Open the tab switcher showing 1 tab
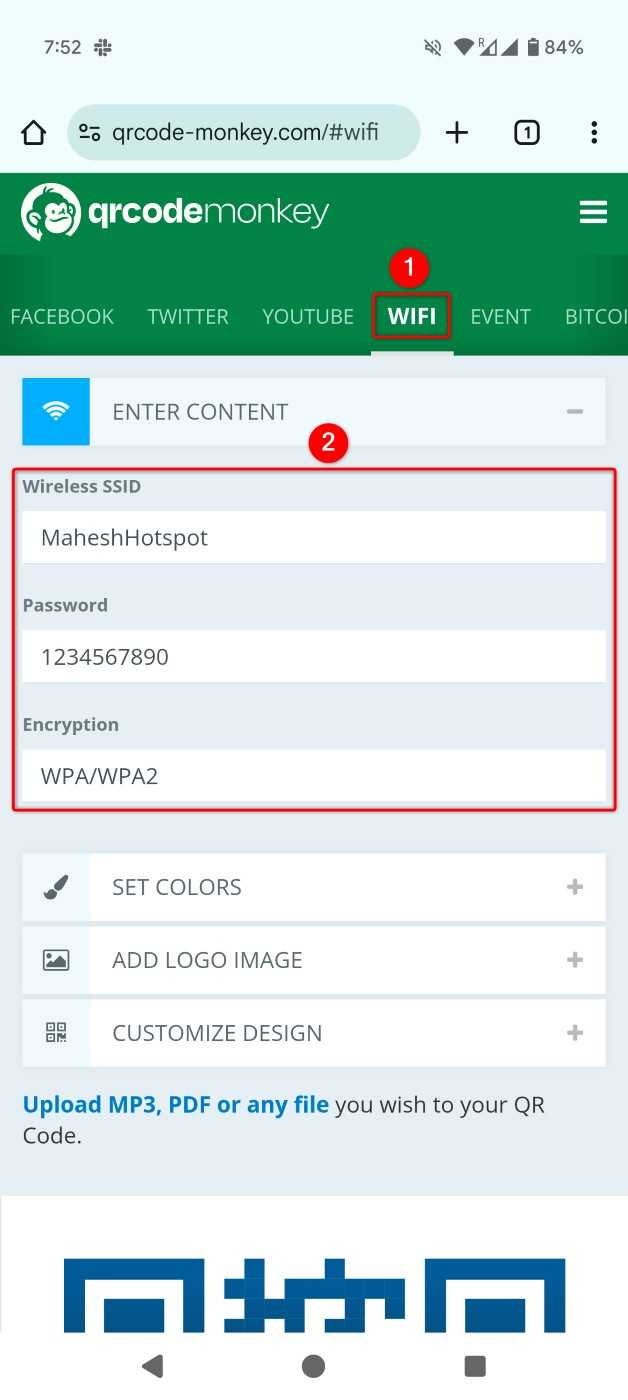The height and width of the screenshot is (1400, 628). coord(527,132)
